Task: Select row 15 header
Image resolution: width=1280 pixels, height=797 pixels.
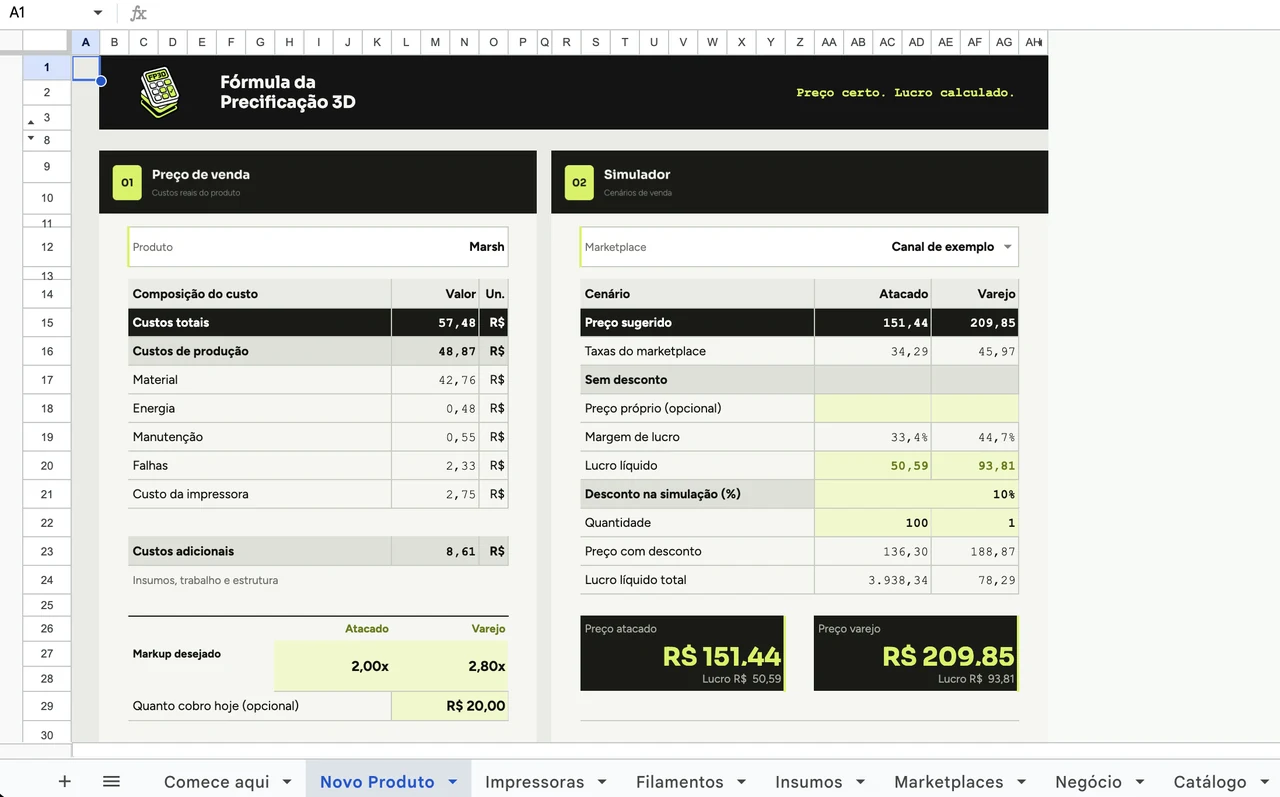Action: pos(47,323)
